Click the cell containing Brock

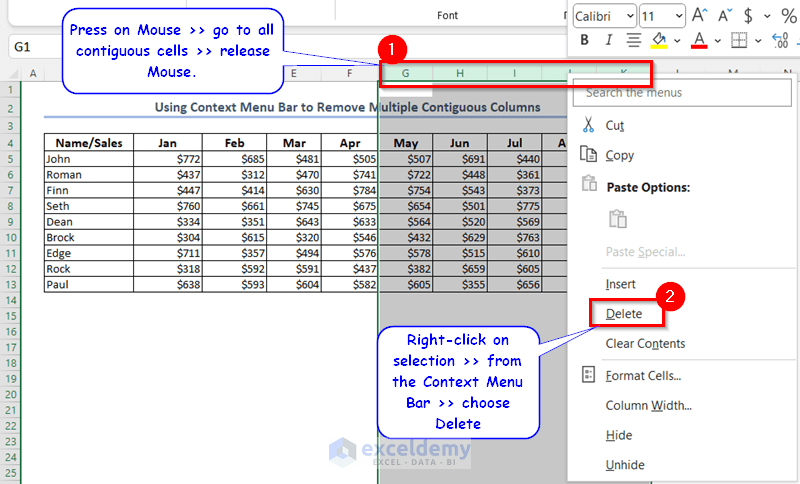click(x=89, y=238)
